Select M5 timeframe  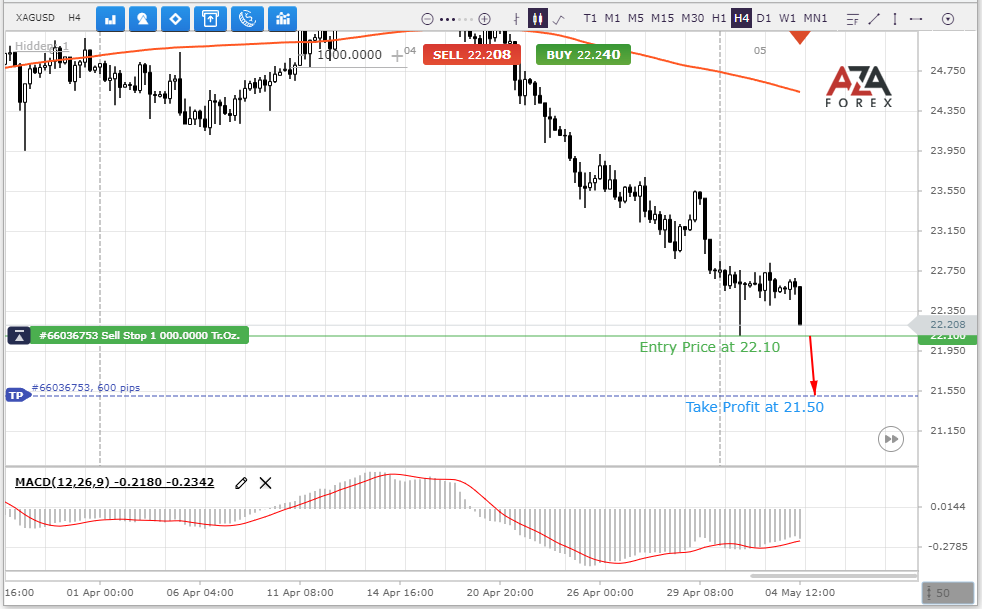(635, 18)
